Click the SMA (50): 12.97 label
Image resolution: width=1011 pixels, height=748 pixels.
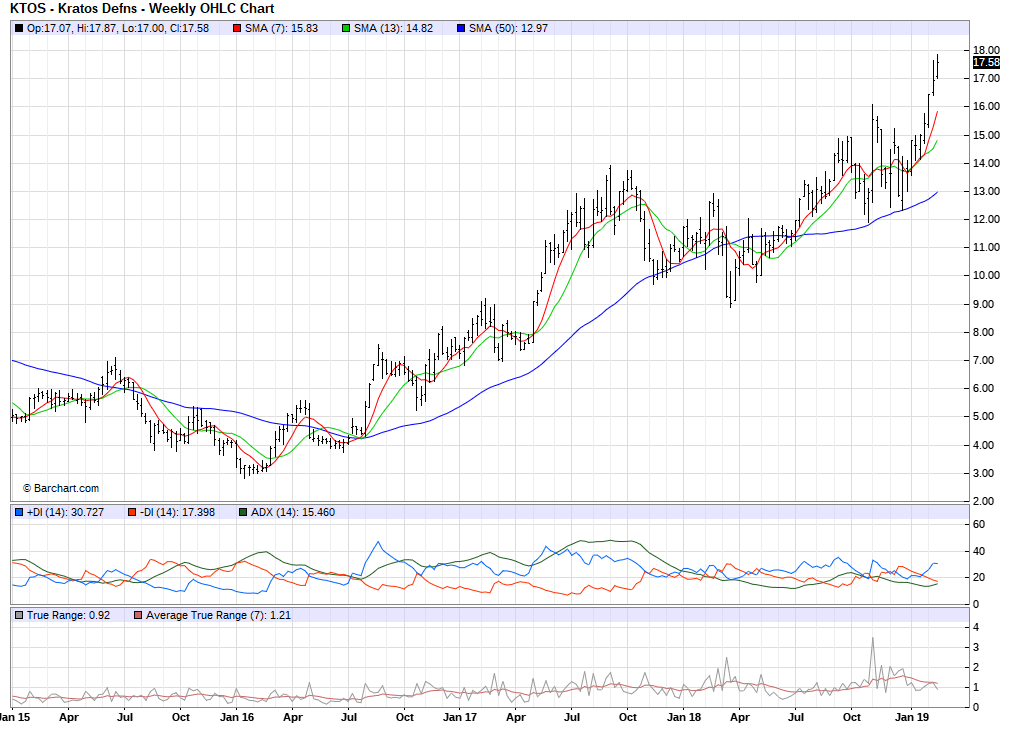point(508,28)
